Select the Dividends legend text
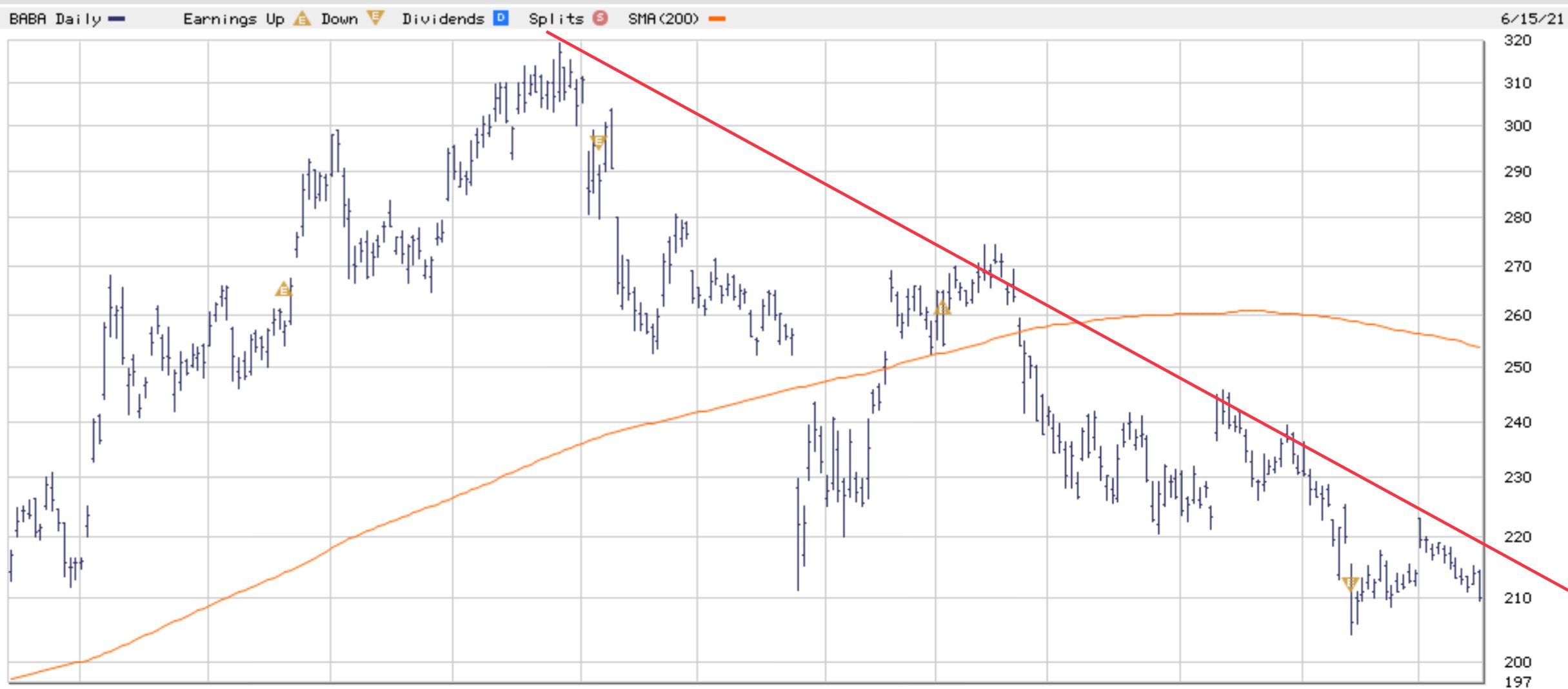The width and height of the screenshot is (1568, 689). pos(443,19)
